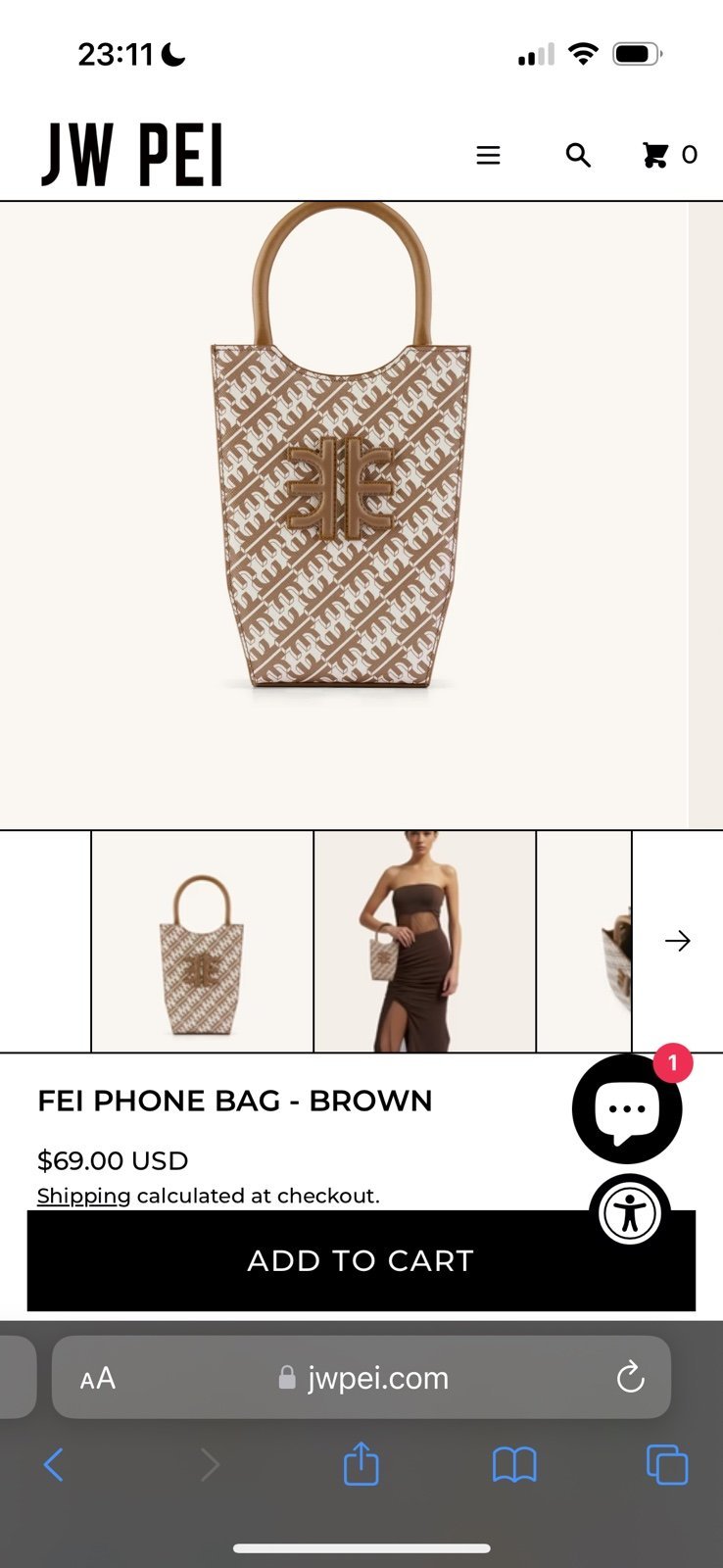The width and height of the screenshot is (723, 1568).
Task: Tap the Safari share icon
Action: point(361,1464)
